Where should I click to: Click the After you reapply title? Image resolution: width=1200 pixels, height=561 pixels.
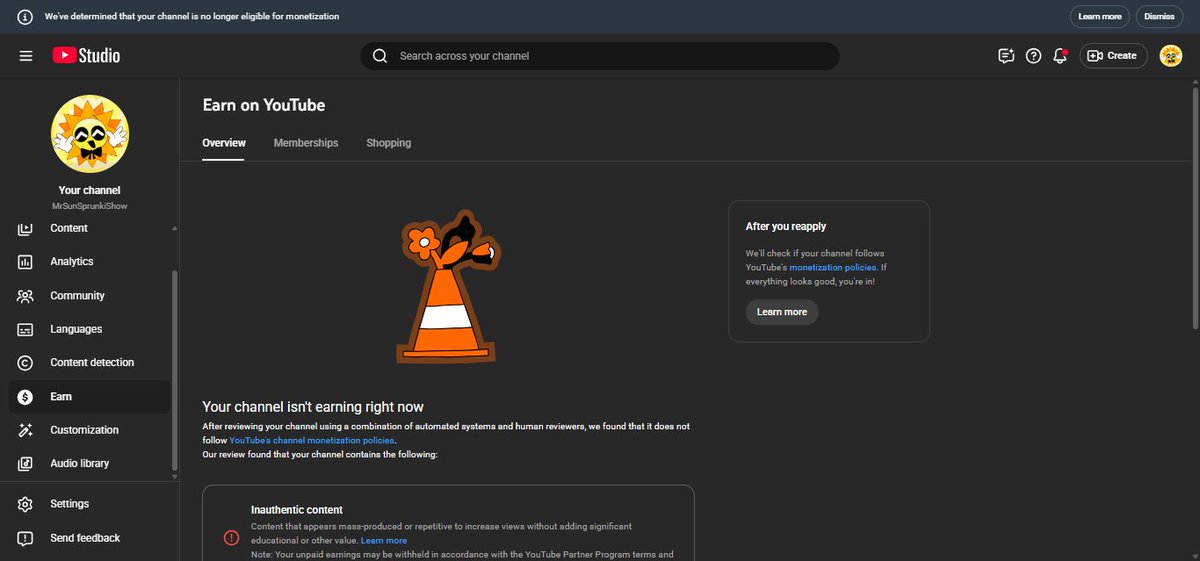[x=786, y=227]
